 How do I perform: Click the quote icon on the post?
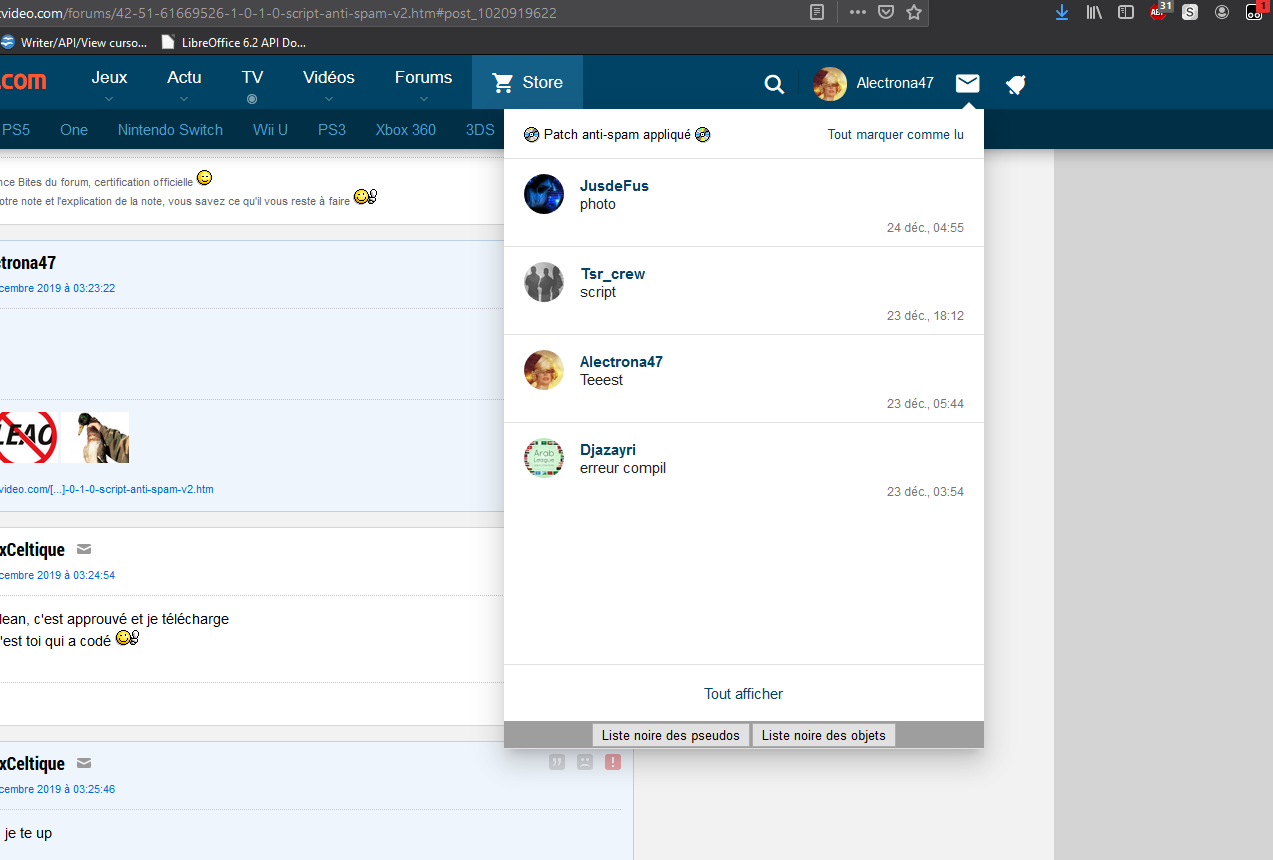(557, 762)
